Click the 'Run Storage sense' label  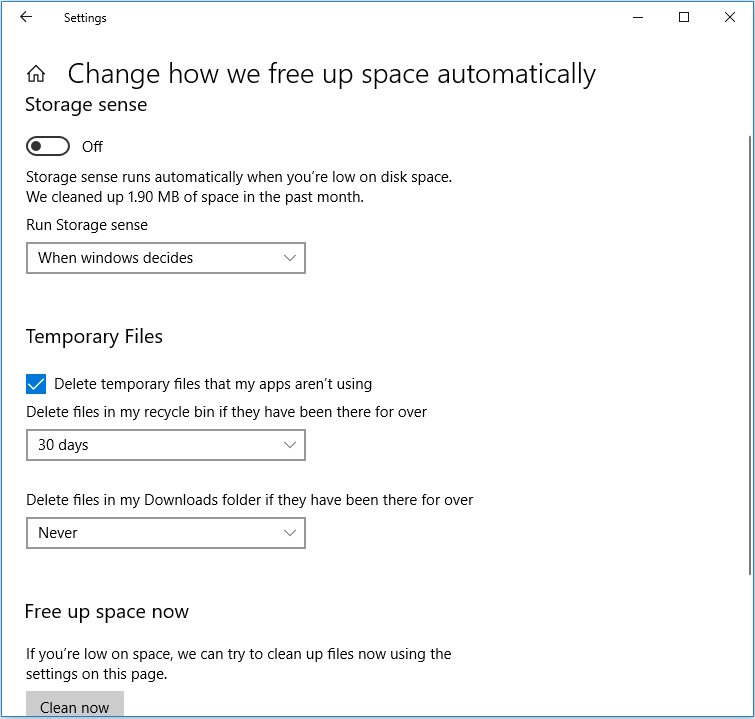(x=87, y=225)
